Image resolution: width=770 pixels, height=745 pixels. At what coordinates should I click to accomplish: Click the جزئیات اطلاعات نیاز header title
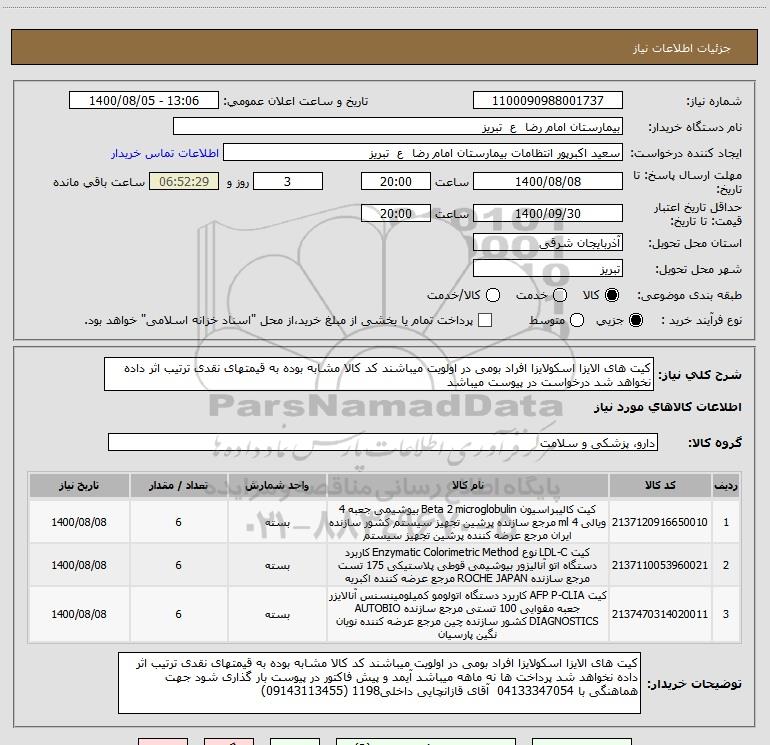(x=682, y=48)
